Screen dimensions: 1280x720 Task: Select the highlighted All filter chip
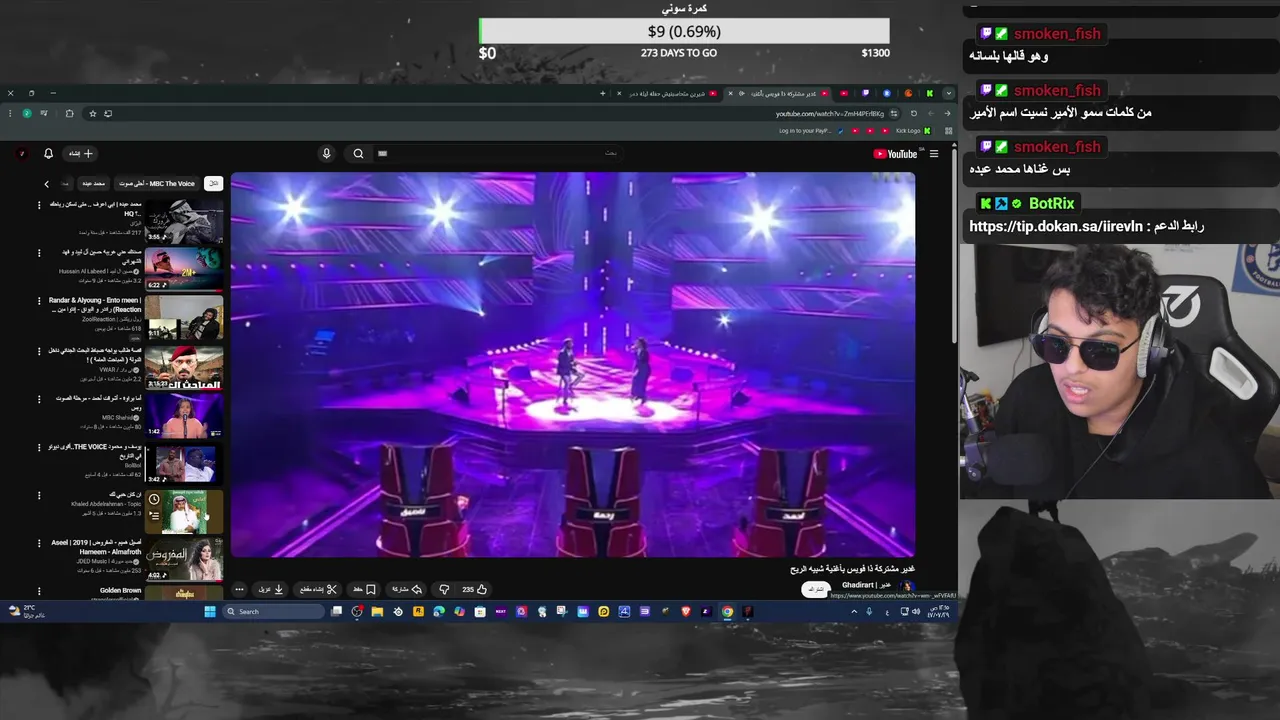click(213, 183)
